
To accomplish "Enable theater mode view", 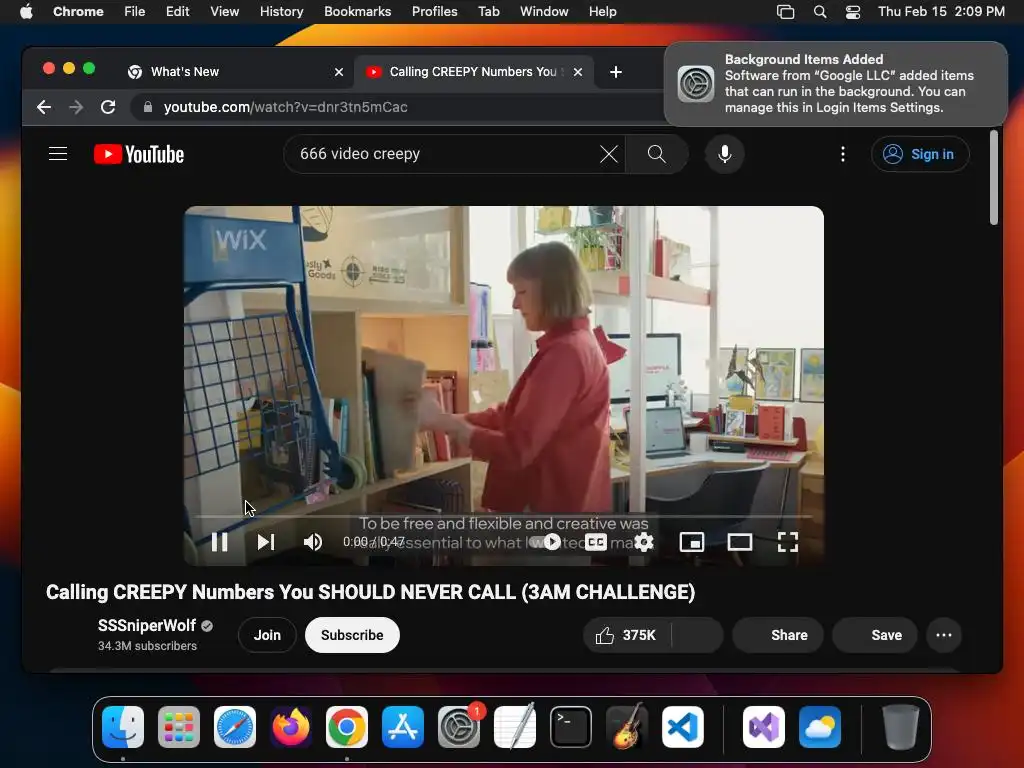I will click(x=740, y=542).
